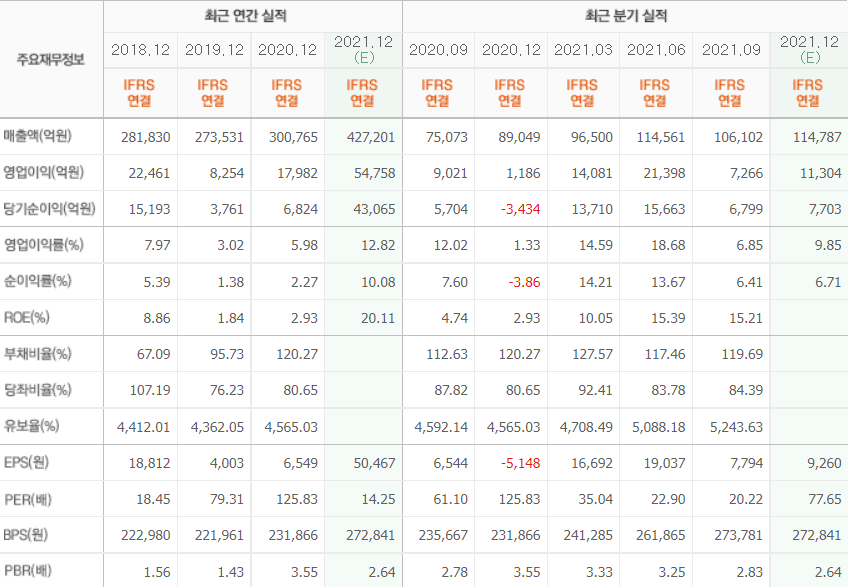This screenshot has width=848, height=587.
Task: Click the BPS value 273,781
Action: [x=738, y=536]
